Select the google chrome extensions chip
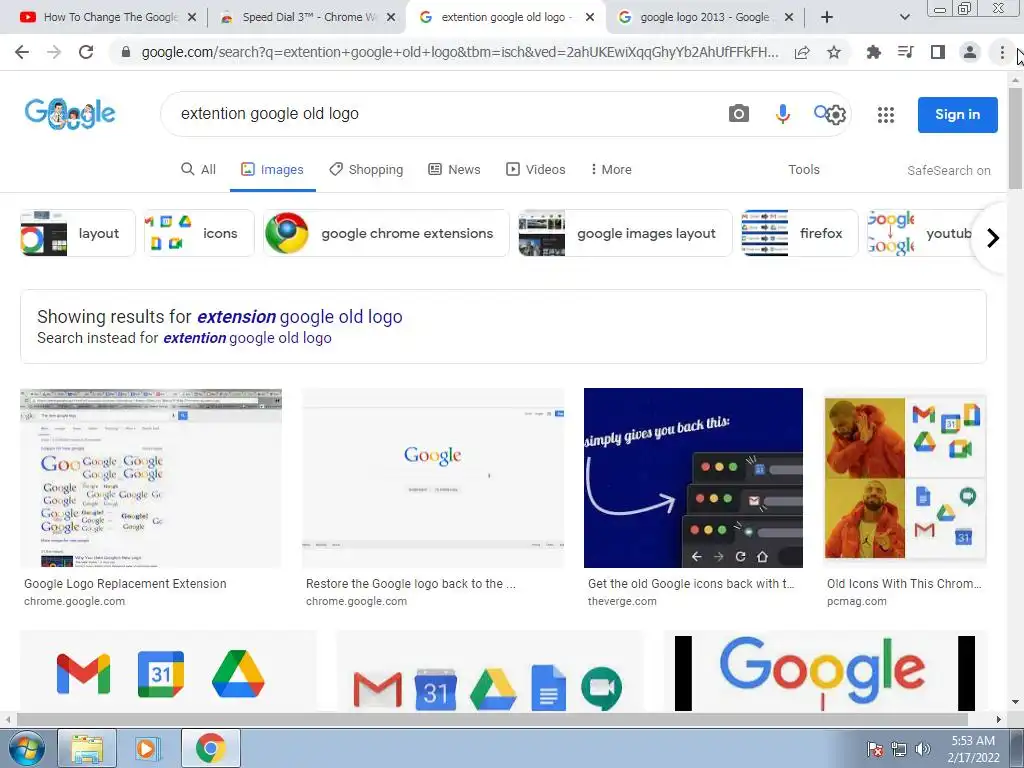The image size is (1024, 768). coord(386,233)
